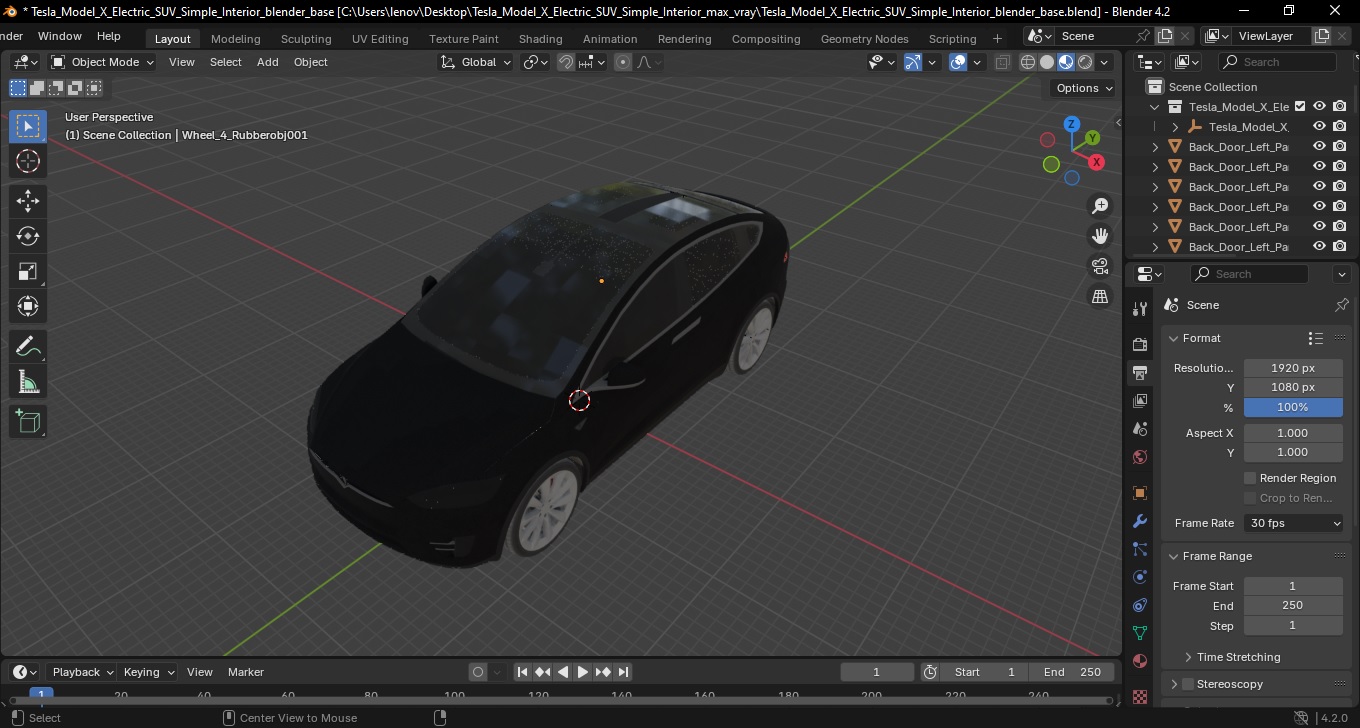Switch to the Modeling workspace tab
This screenshot has height=728, width=1360.
(x=235, y=39)
